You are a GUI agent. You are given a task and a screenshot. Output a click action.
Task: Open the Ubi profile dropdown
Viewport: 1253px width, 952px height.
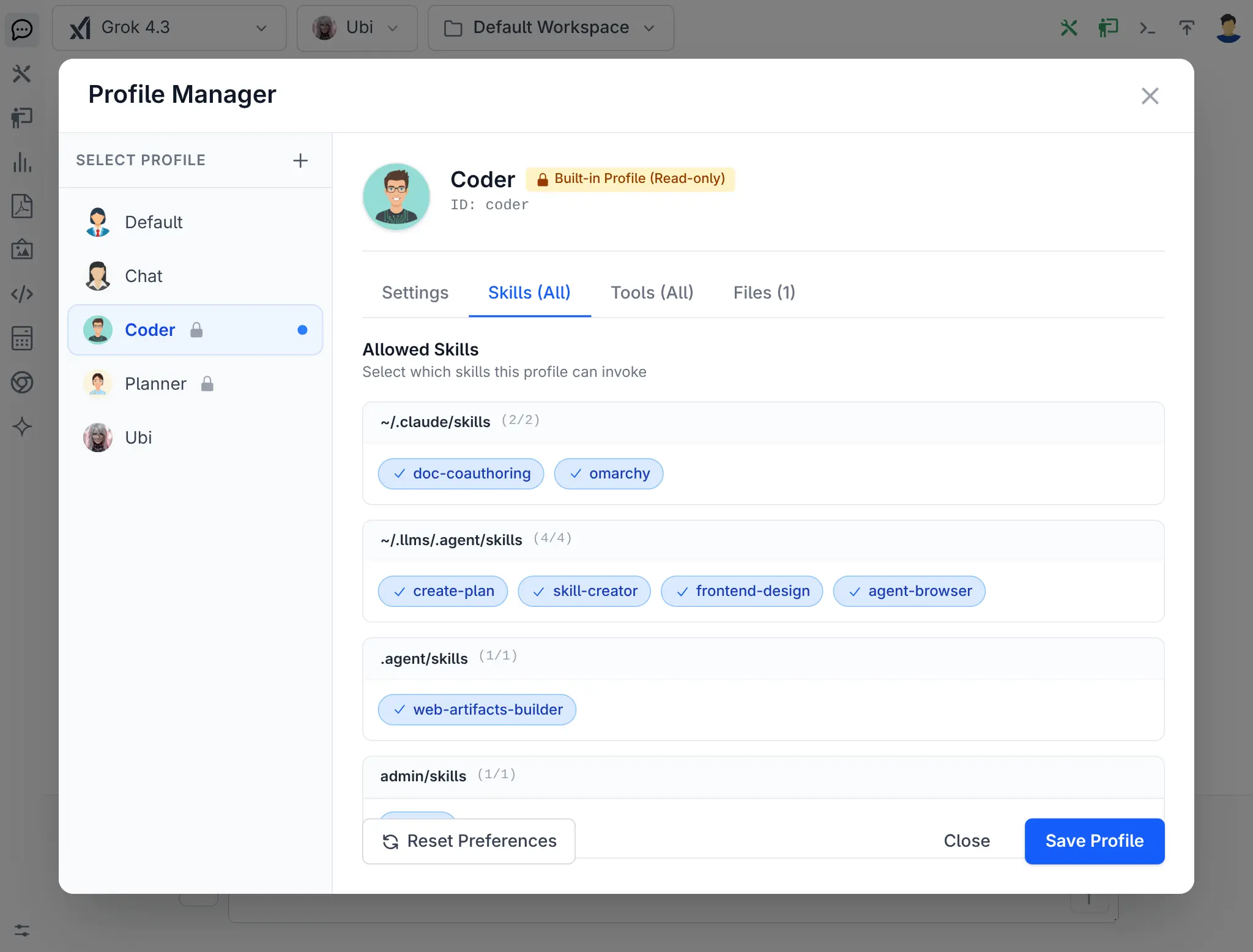357,28
